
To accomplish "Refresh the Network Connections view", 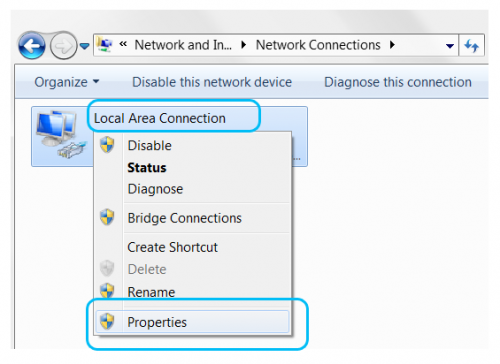I will click(472, 45).
